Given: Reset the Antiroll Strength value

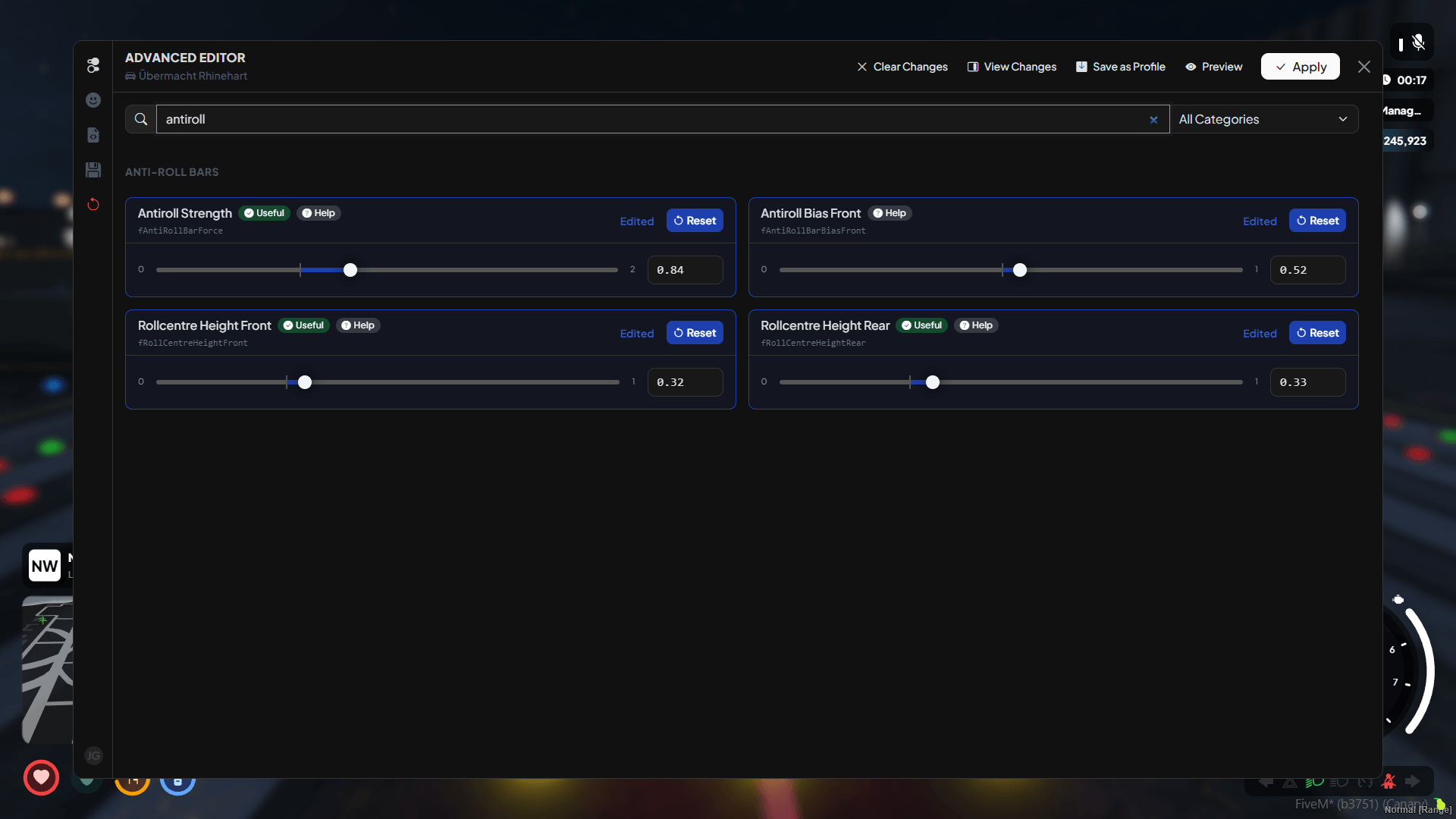Looking at the screenshot, I should pyautogui.click(x=694, y=221).
